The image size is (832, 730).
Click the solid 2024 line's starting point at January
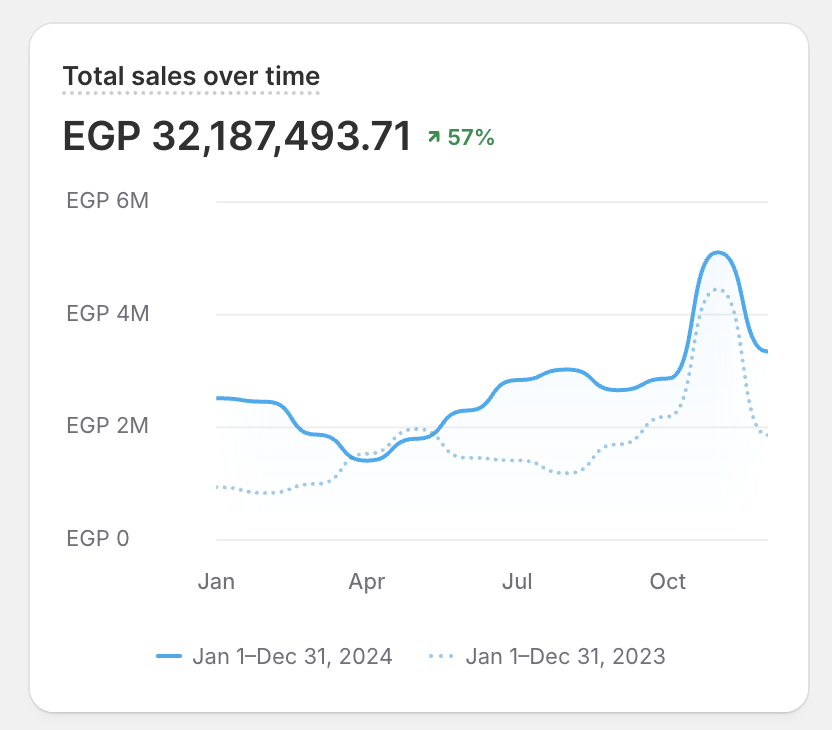[x=218, y=398]
